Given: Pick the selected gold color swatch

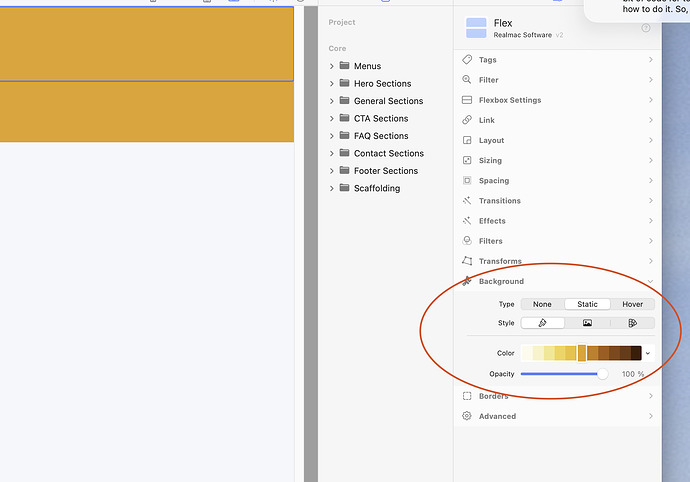Looking at the screenshot, I should point(582,353).
